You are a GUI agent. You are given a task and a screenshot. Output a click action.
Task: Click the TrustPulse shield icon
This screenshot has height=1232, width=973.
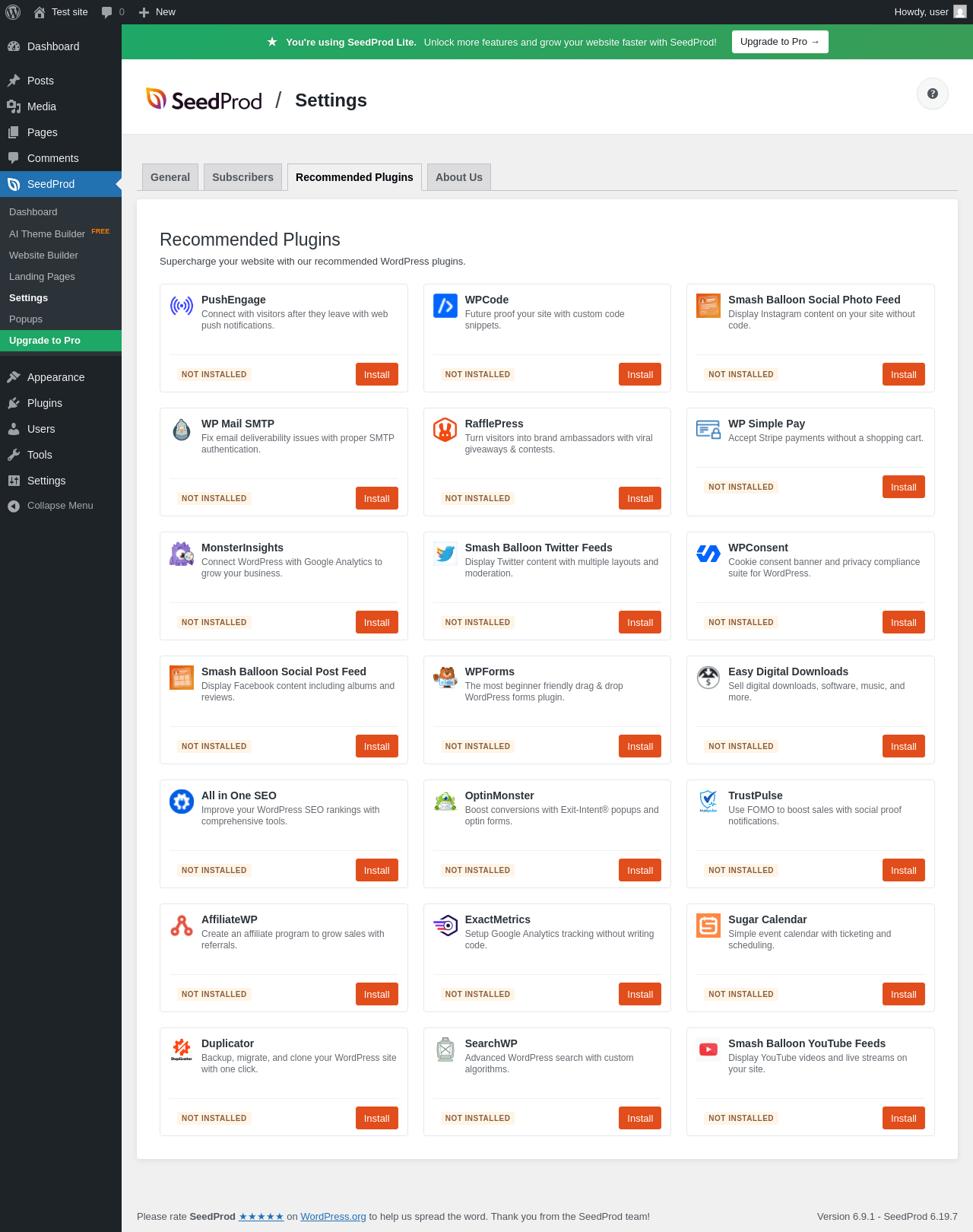(x=708, y=802)
